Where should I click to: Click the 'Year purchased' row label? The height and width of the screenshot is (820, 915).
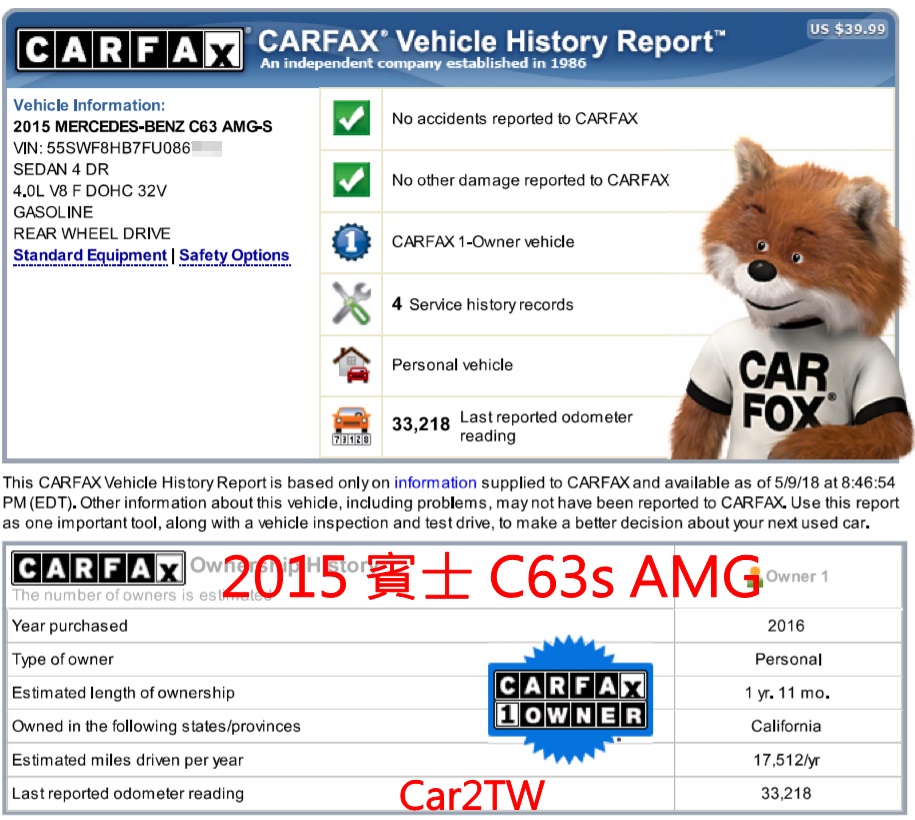(69, 626)
